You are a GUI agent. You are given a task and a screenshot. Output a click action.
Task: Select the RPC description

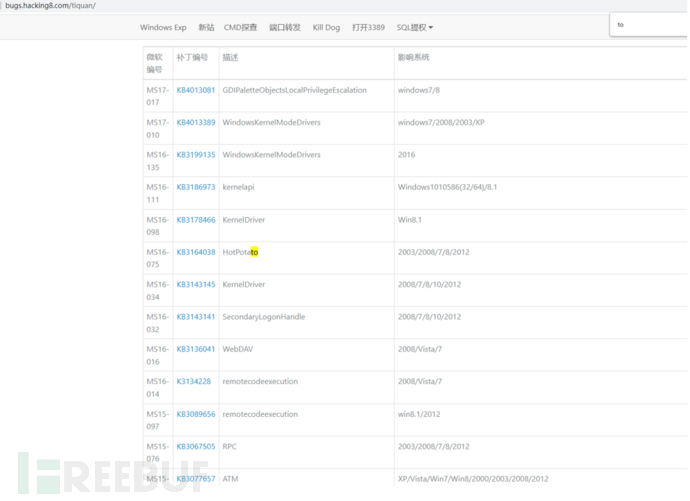(x=229, y=446)
